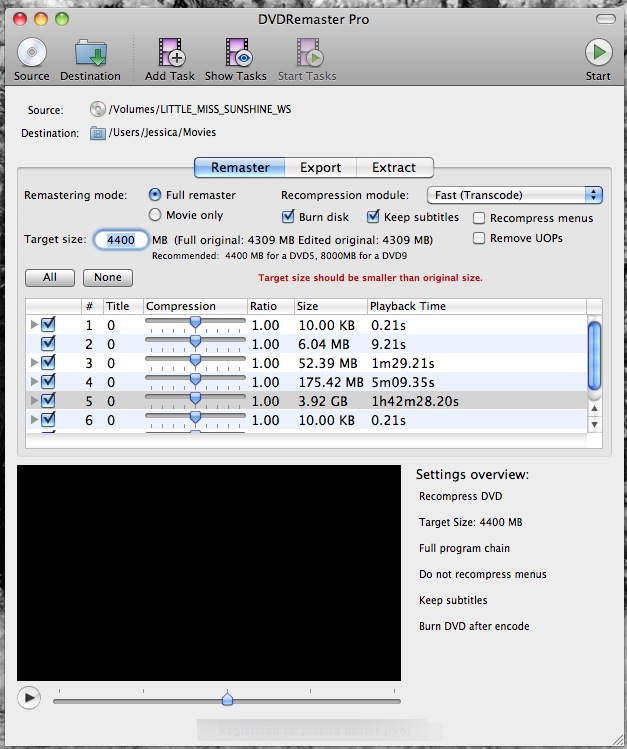Select the 3.92 GB size cell
627x749 pixels.
(323, 401)
